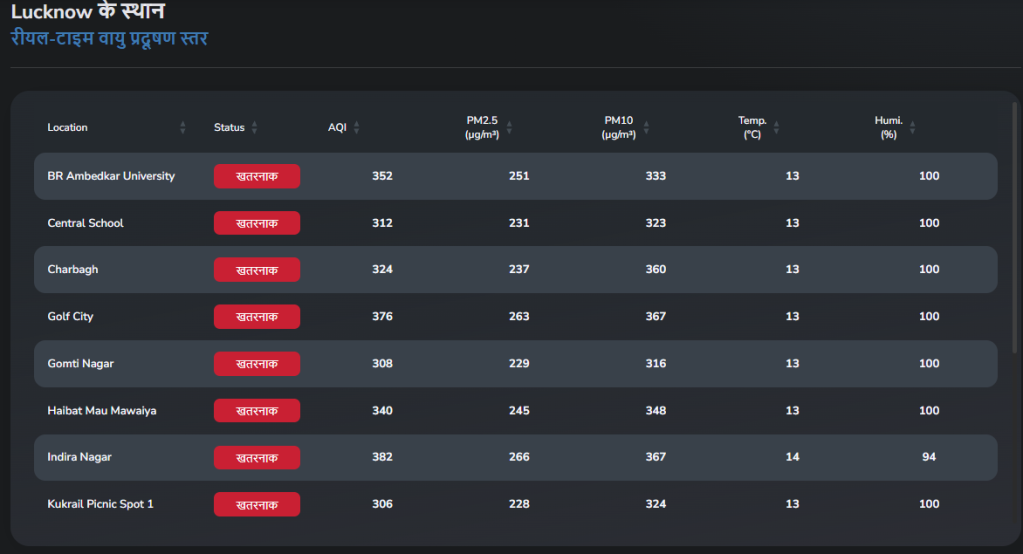Viewport: 1023px width, 554px height.
Task: Sort table by Location column arrows
Action: [x=183, y=128]
